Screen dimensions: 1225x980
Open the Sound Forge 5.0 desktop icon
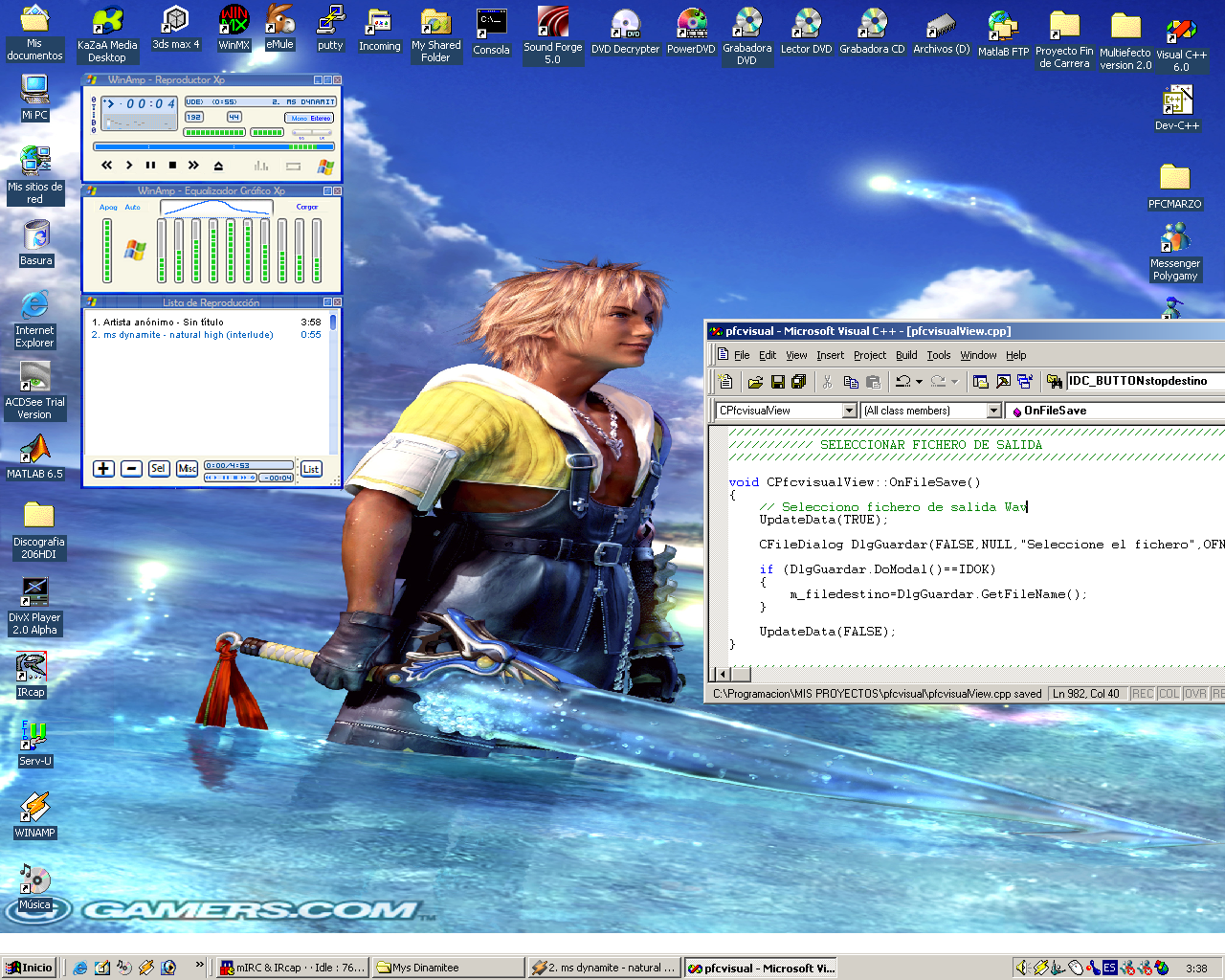coord(552,34)
